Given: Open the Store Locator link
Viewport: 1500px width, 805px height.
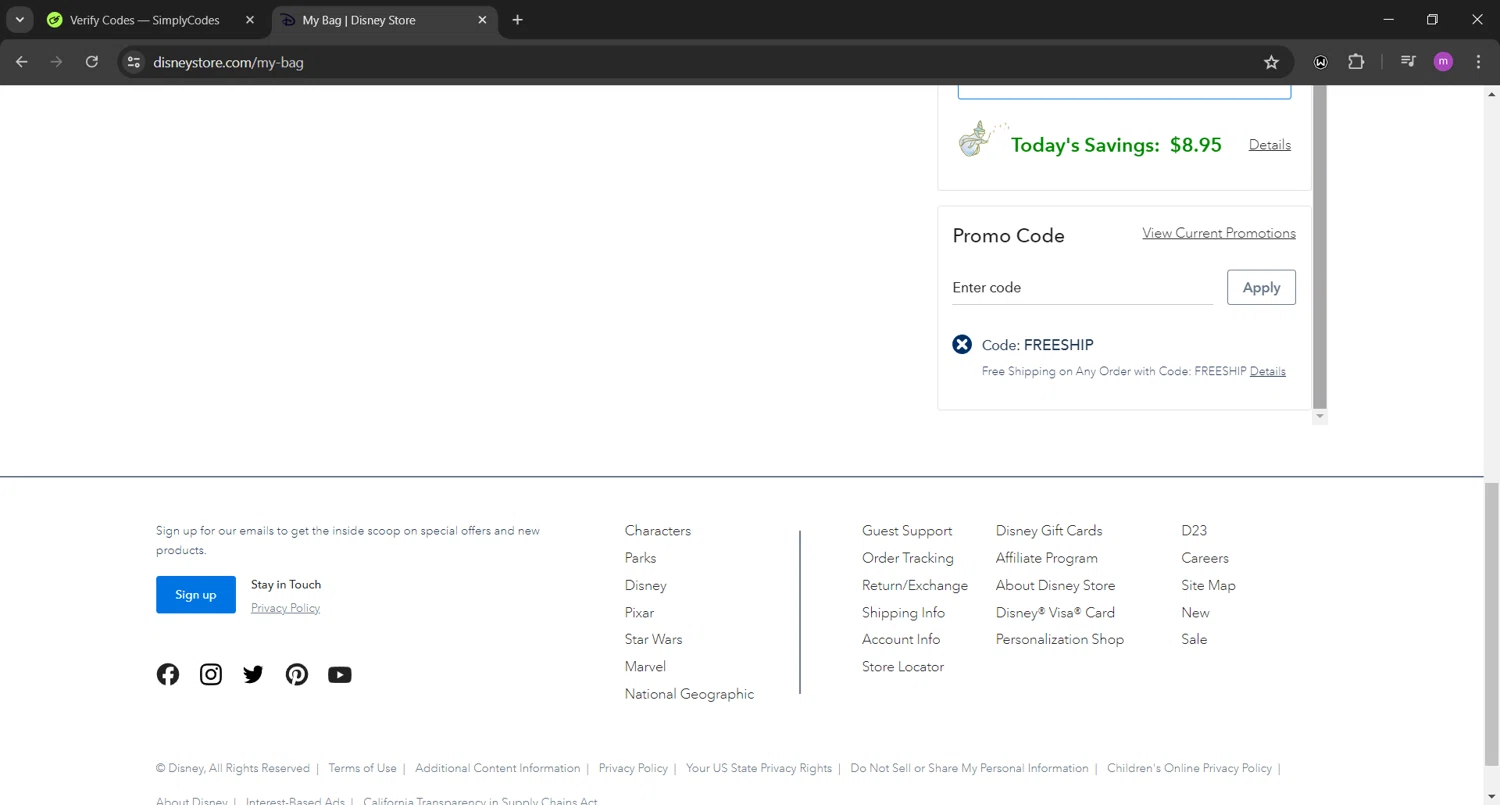Looking at the screenshot, I should (x=903, y=666).
